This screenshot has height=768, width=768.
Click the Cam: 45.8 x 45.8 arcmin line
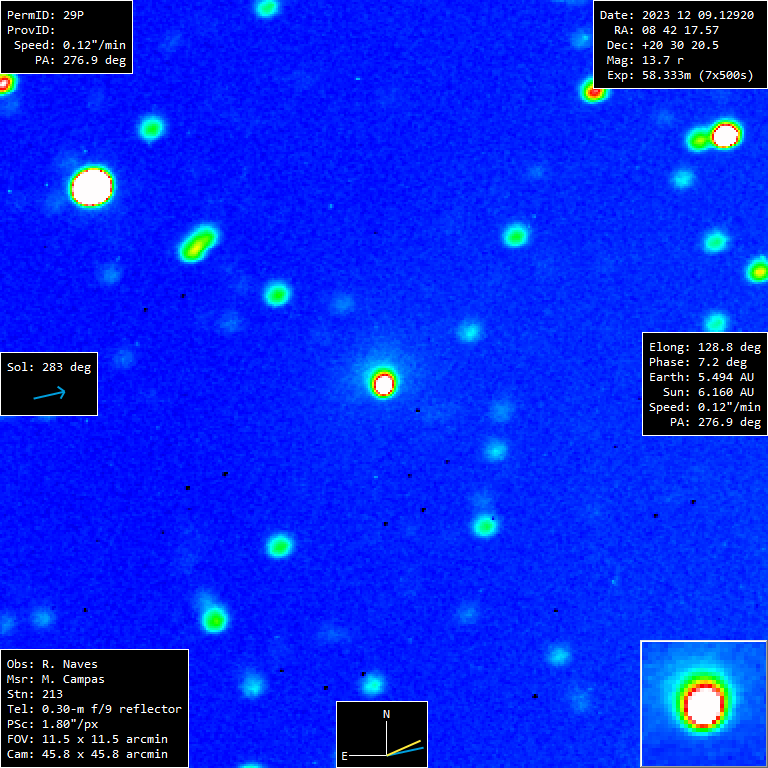coord(87,754)
